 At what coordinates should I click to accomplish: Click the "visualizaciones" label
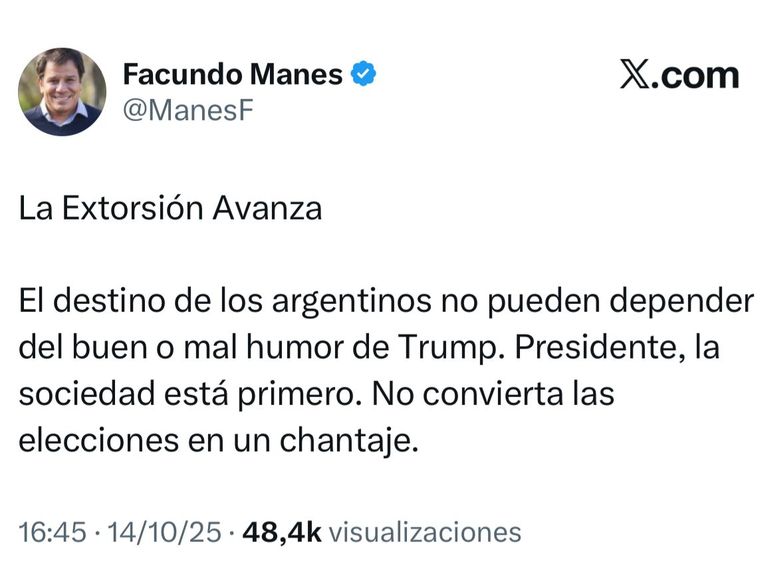tap(426, 532)
